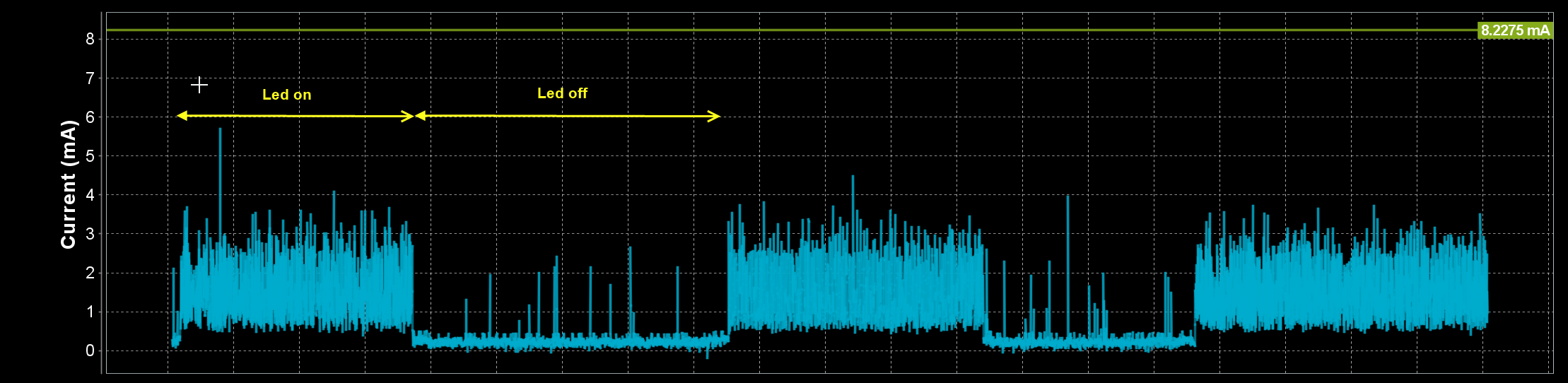Select the "Led on" annotation text
This screenshot has width=1568, height=383.
286,95
